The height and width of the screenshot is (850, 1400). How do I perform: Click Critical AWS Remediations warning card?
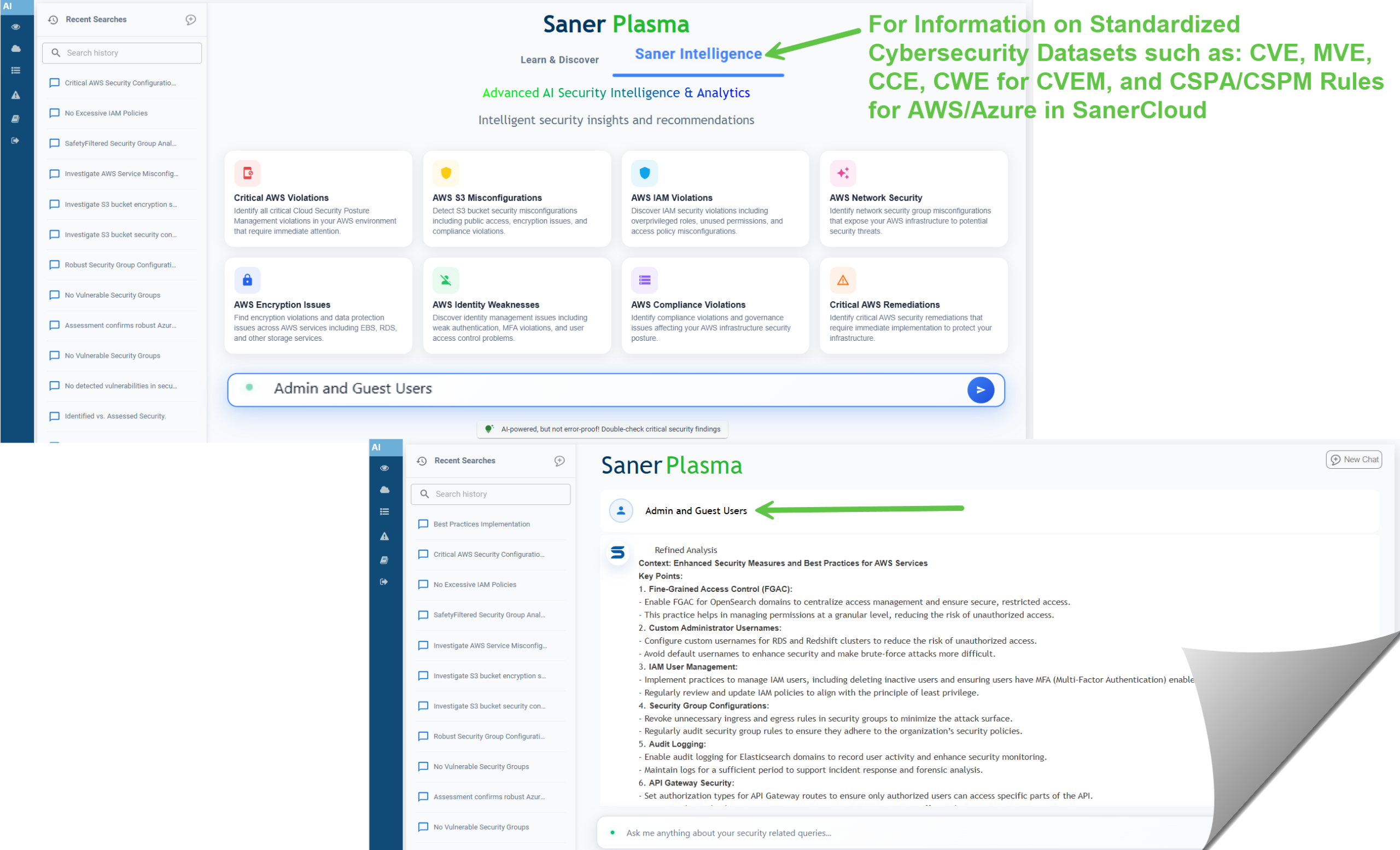913,306
